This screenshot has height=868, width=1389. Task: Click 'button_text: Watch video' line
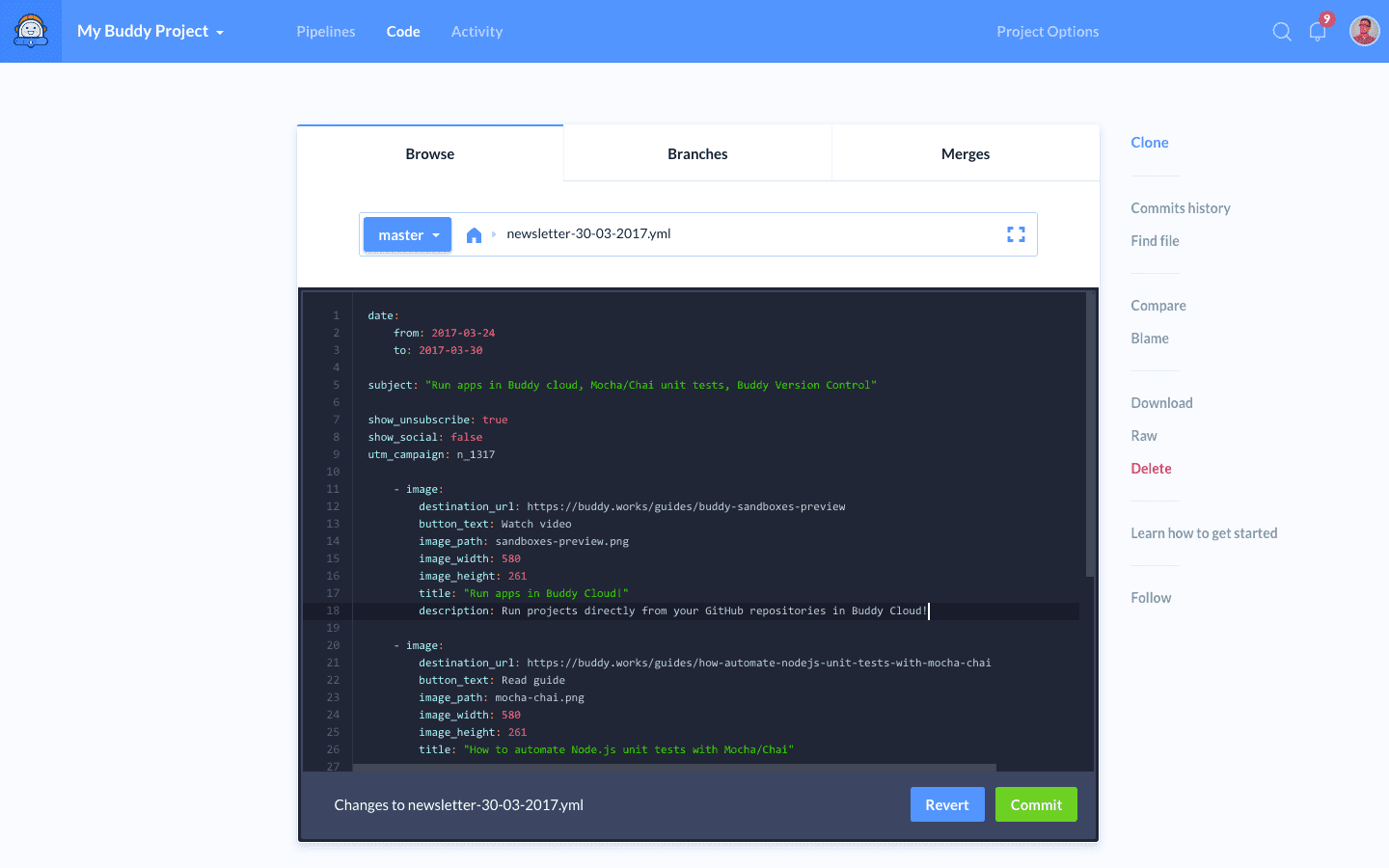pyautogui.click(x=495, y=524)
